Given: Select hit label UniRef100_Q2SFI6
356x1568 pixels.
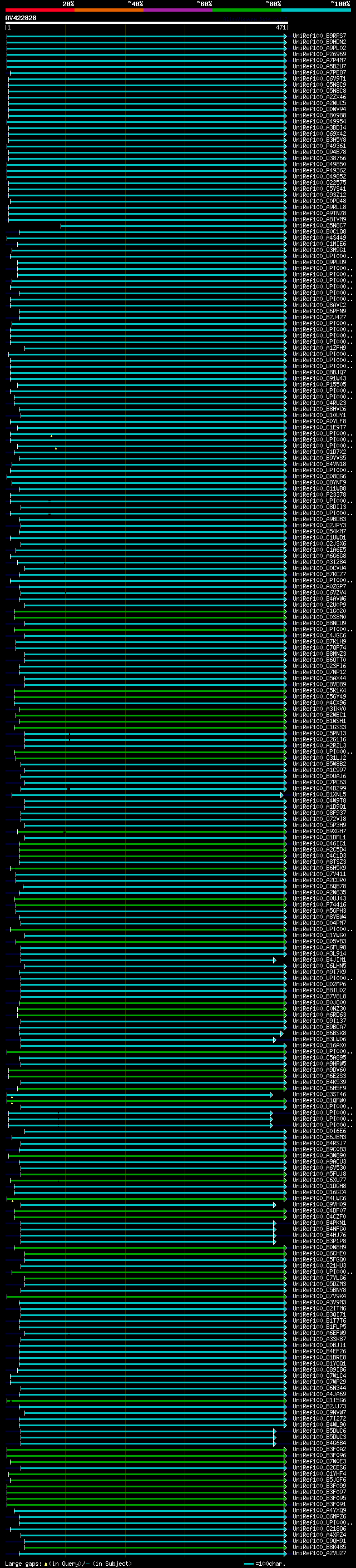Looking at the screenshot, I should tap(319, 666).
